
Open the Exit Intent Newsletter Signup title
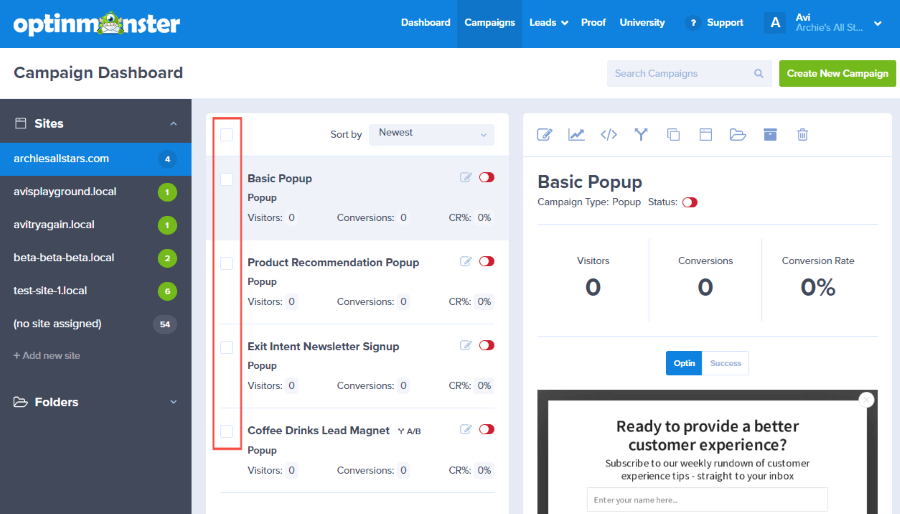[x=323, y=346]
